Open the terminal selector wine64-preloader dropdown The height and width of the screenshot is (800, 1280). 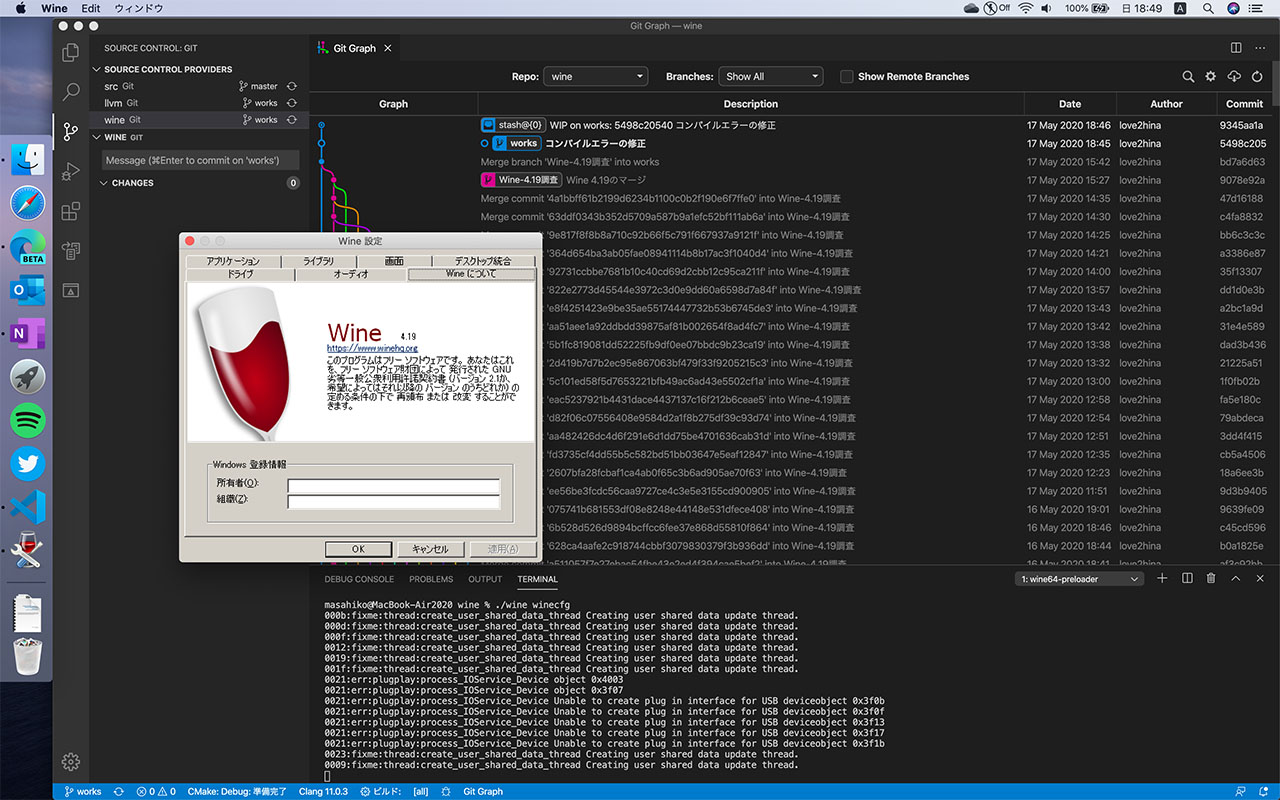(1080, 579)
